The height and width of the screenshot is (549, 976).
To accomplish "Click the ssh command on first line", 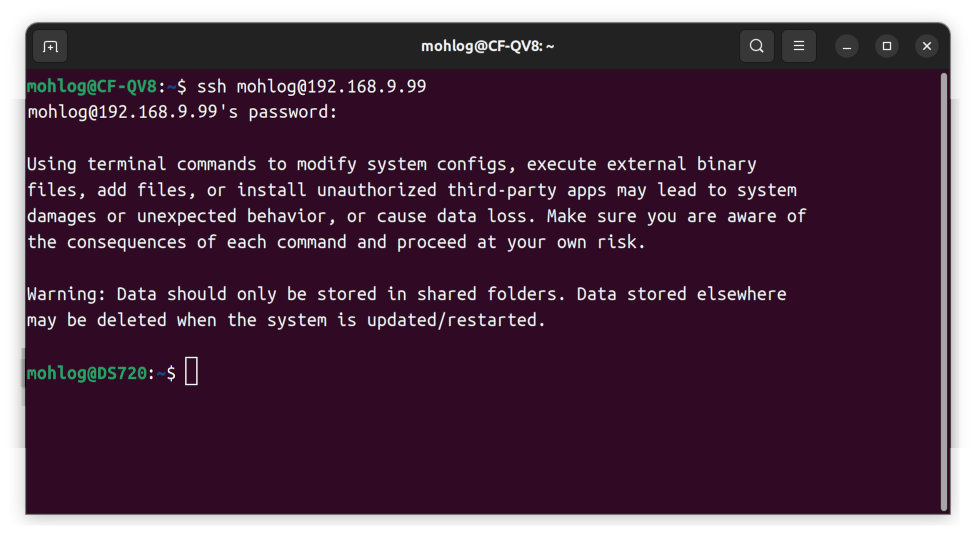I will (x=311, y=87).
